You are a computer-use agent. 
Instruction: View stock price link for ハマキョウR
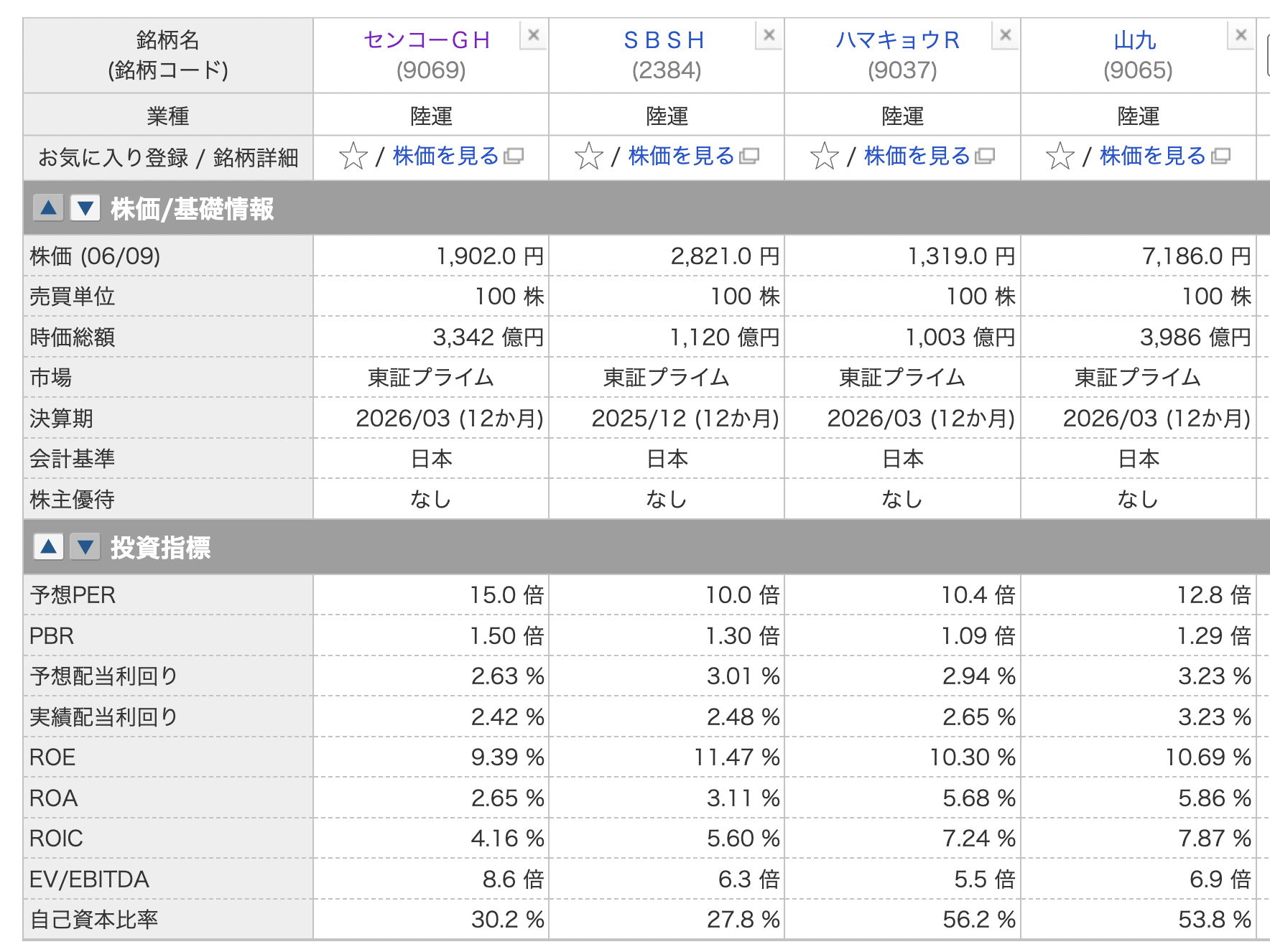917,156
